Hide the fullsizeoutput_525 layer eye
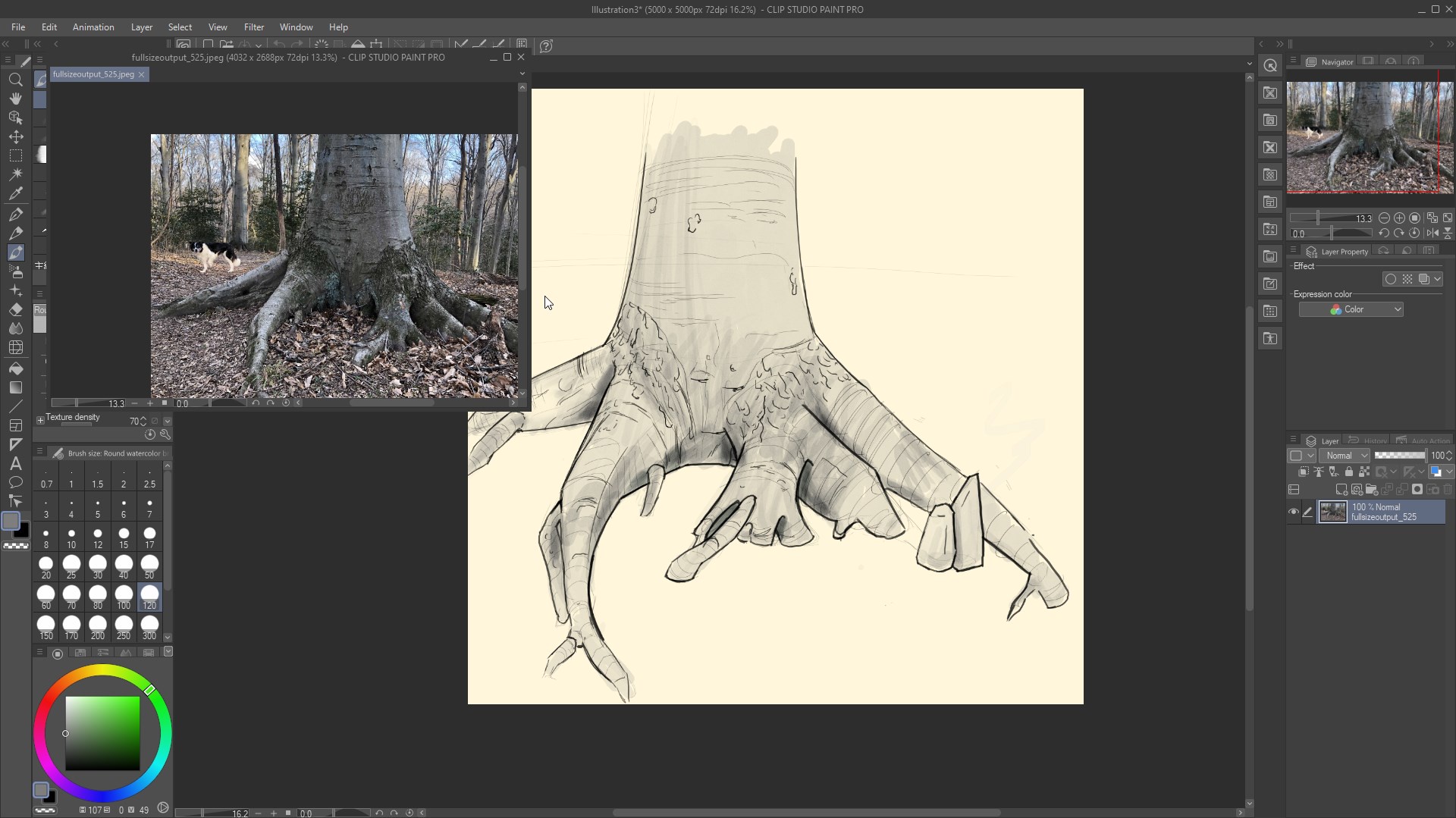The width and height of the screenshot is (1456, 818). pos(1294,512)
